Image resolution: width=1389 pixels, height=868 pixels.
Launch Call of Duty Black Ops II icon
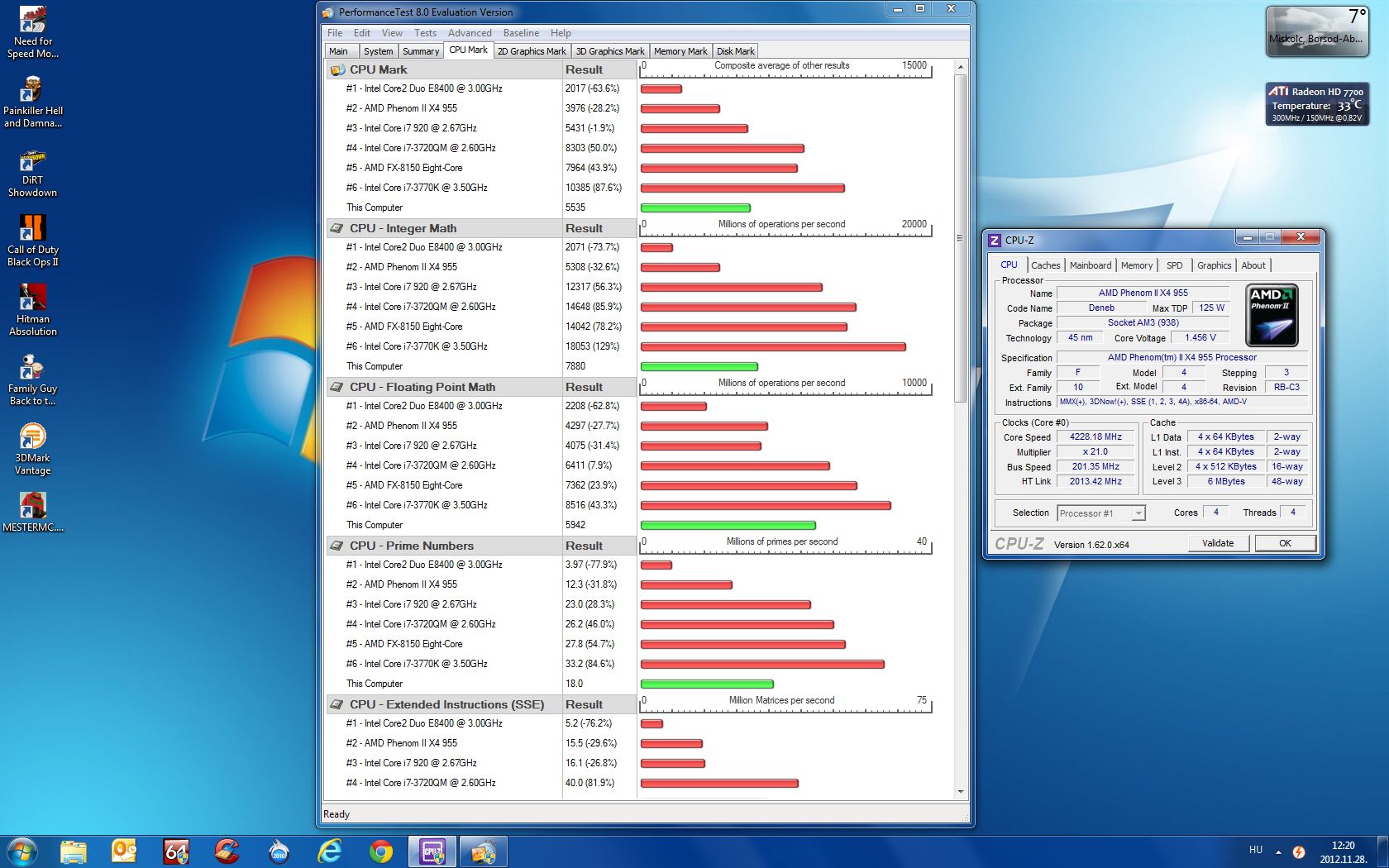[x=32, y=241]
